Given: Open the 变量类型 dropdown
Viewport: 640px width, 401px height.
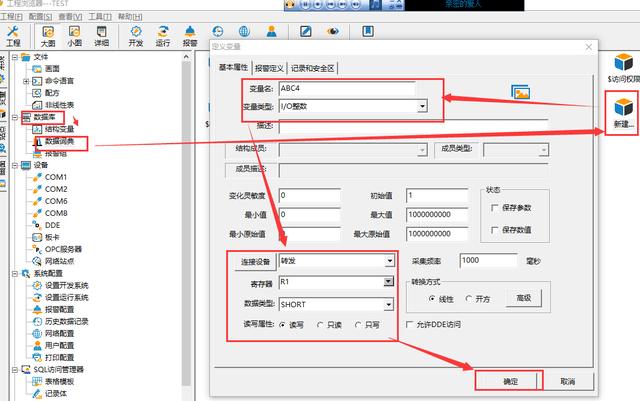Looking at the screenshot, I should [x=422, y=107].
